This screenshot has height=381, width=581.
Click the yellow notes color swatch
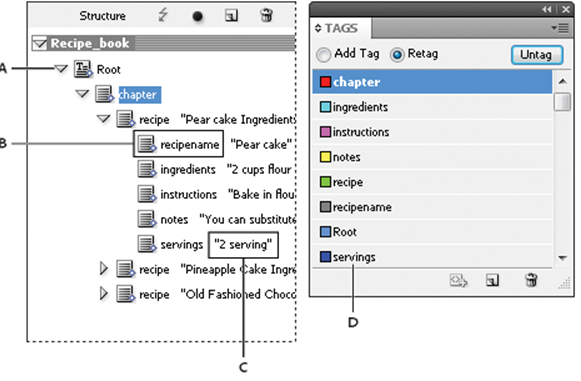click(x=325, y=157)
